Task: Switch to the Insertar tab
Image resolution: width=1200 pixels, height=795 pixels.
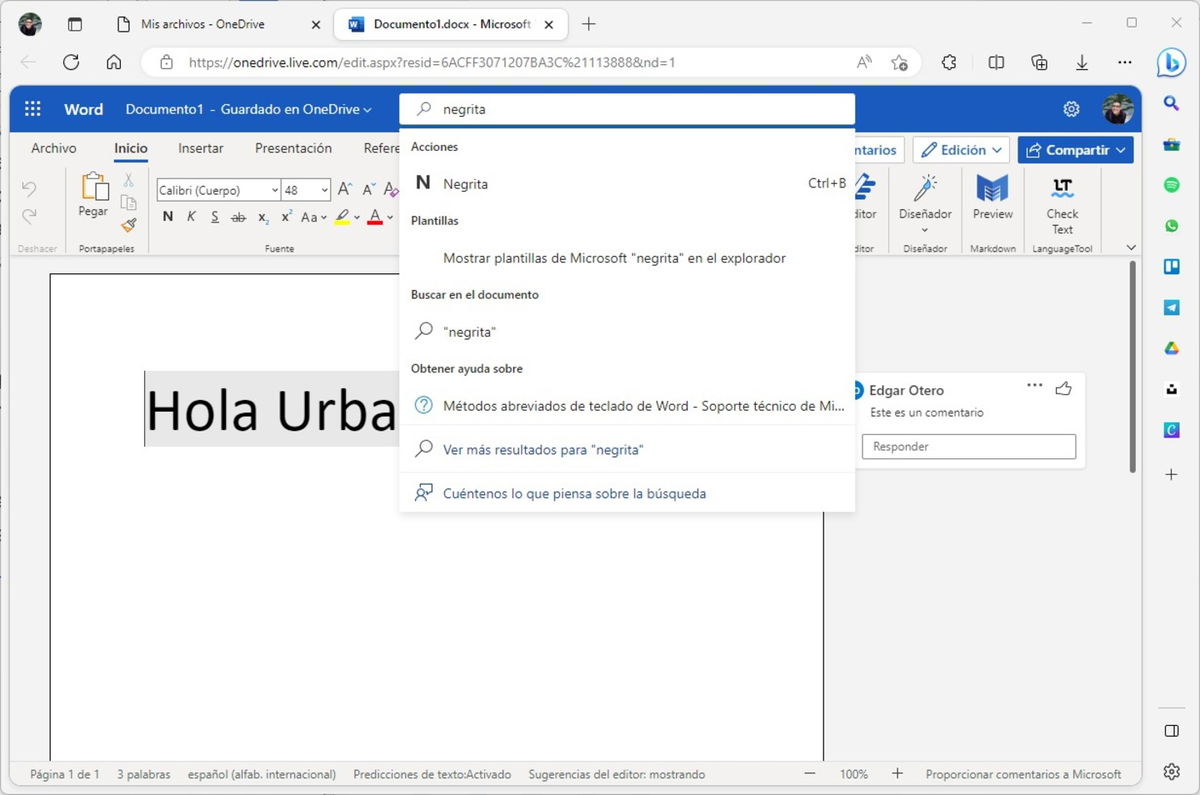Action: coord(201,148)
